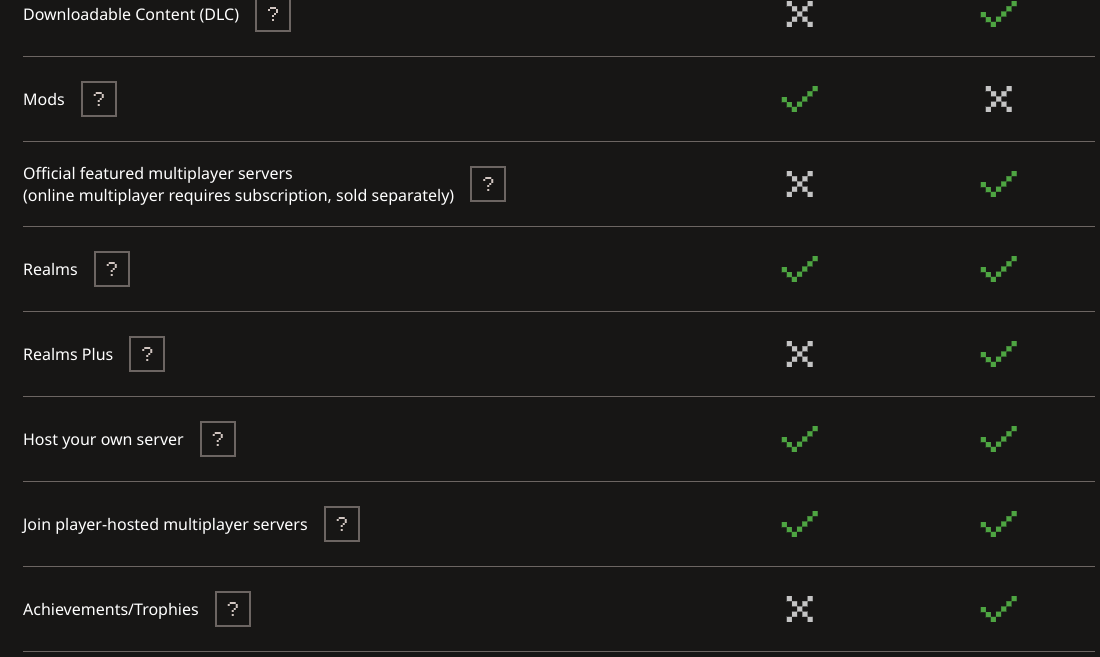The height and width of the screenshot is (657, 1100).
Task: Click the question mark beside Mods
Action: click(99, 99)
